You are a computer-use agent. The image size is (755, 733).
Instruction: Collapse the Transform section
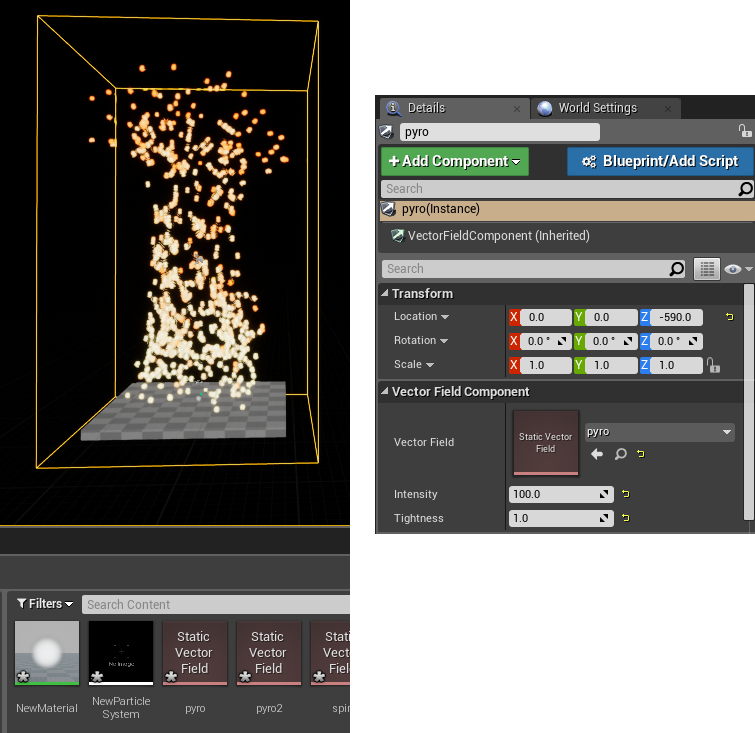click(x=385, y=293)
